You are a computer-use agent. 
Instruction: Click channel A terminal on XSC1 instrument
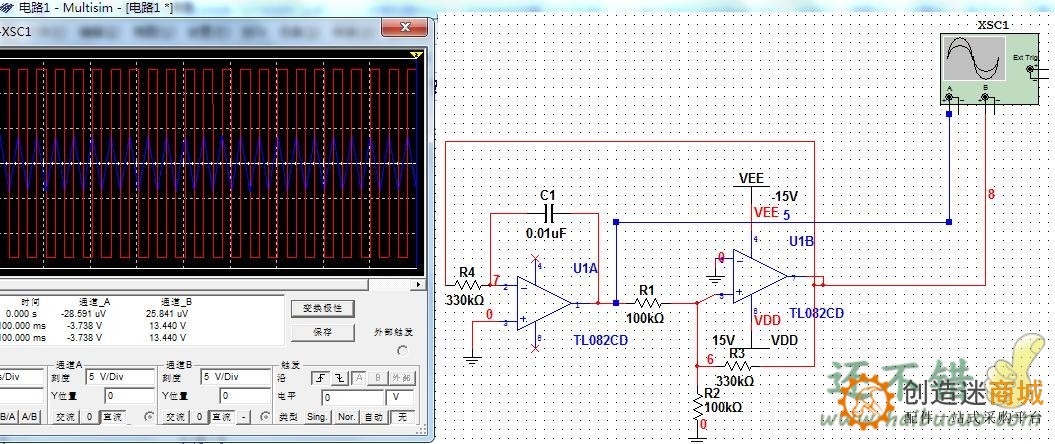(949, 98)
